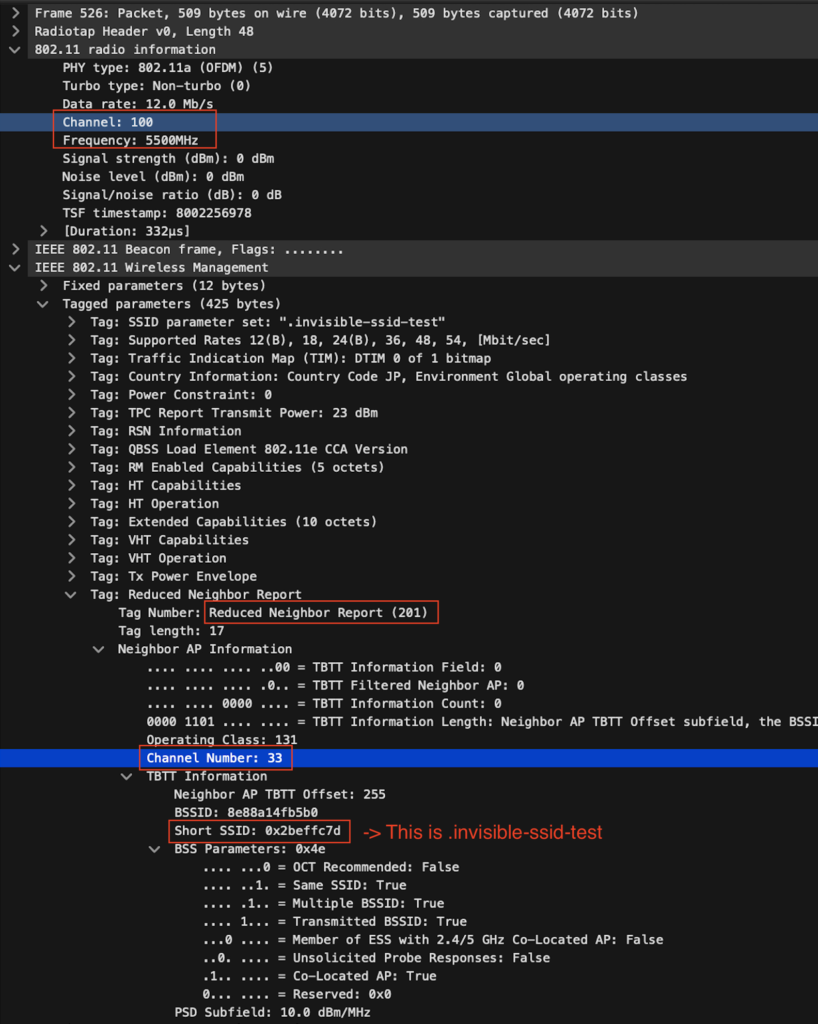The height and width of the screenshot is (1024, 818).
Task: Collapse the 802.11 radio information section
Action: click(16, 49)
